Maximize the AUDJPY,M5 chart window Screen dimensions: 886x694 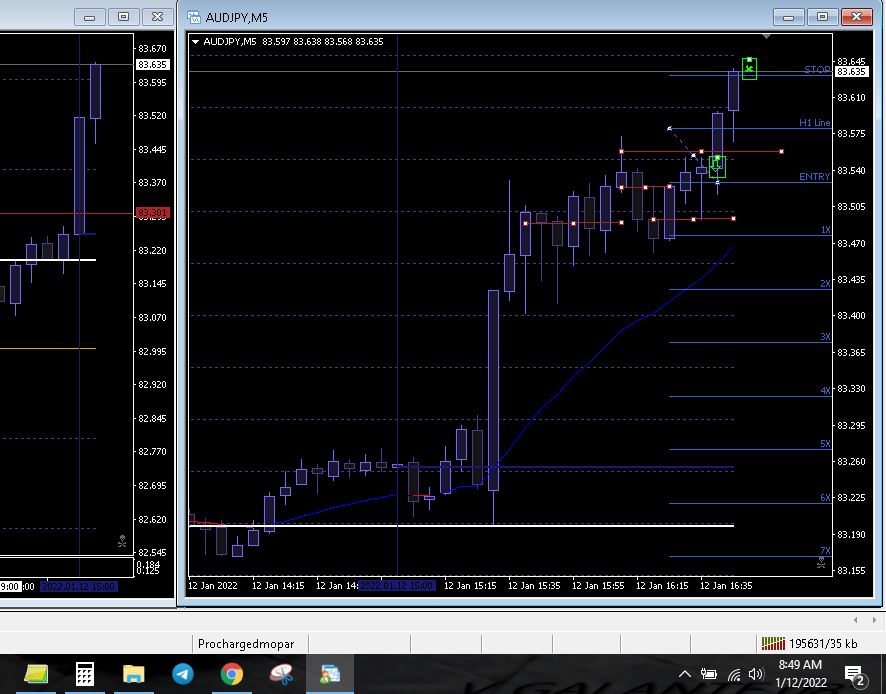point(822,16)
